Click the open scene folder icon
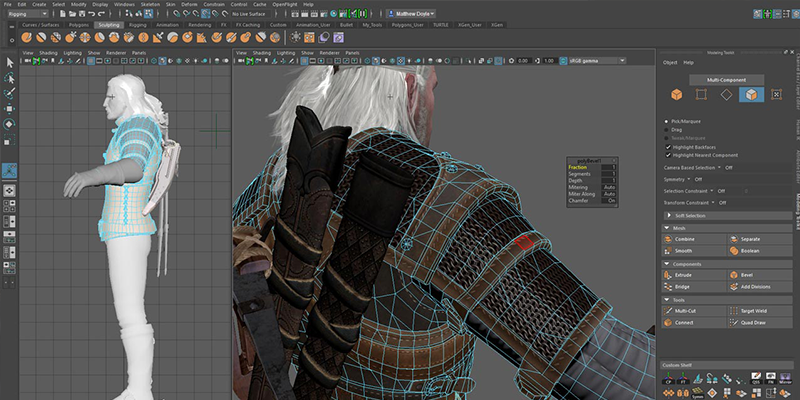800x400 pixels. pyautogui.click(x=72, y=14)
